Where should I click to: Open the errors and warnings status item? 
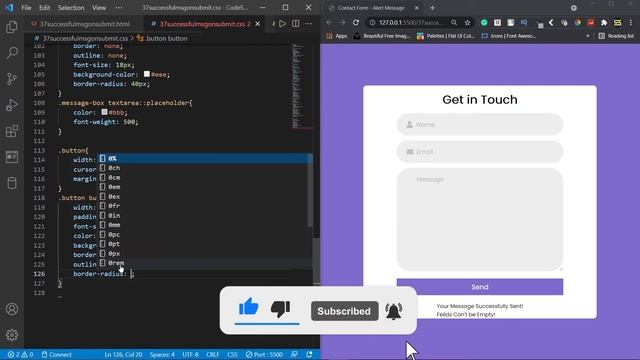point(20,354)
